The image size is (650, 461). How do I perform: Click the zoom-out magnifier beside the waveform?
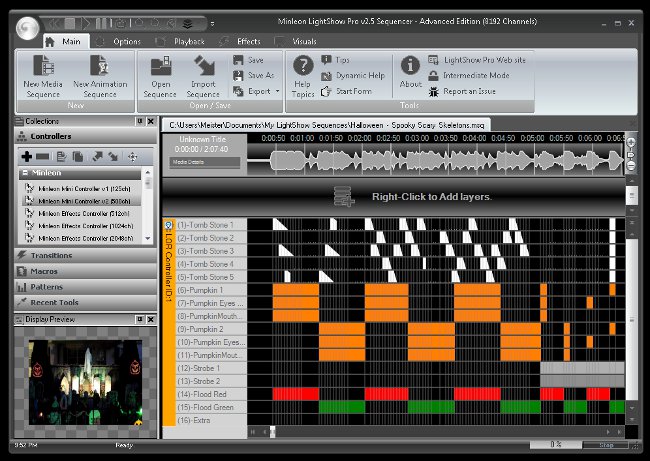click(x=631, y=165)
